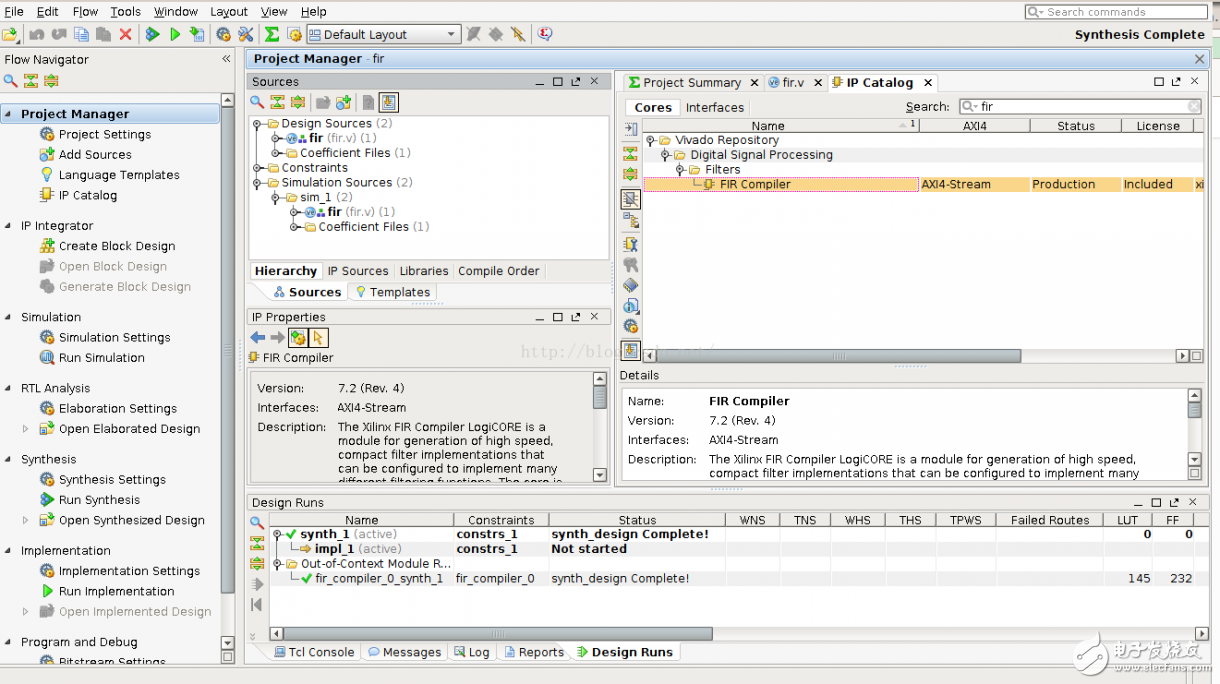Click the red X delete toolbar icon
Screen dimensions: 1220x684
coord(125,34)
